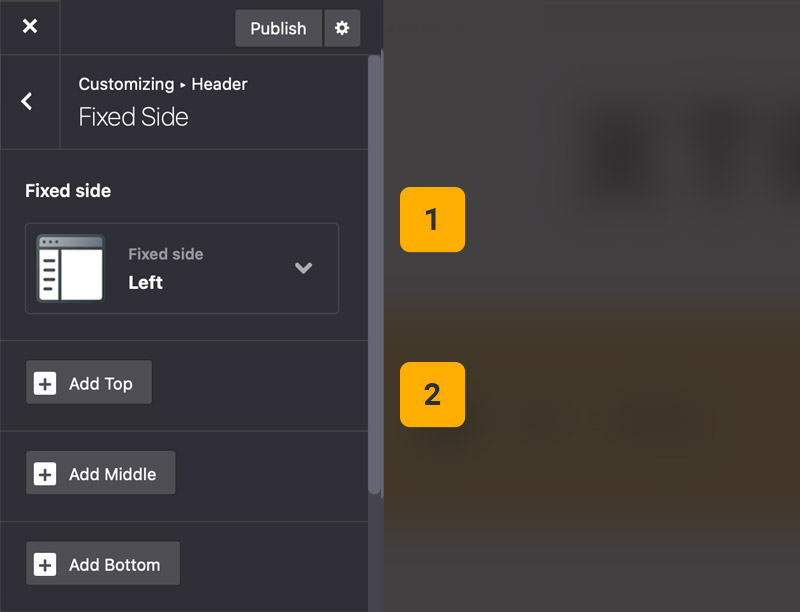Go back using the left chevron arrow
The image size is (800, 612).
tap(27, 101)
